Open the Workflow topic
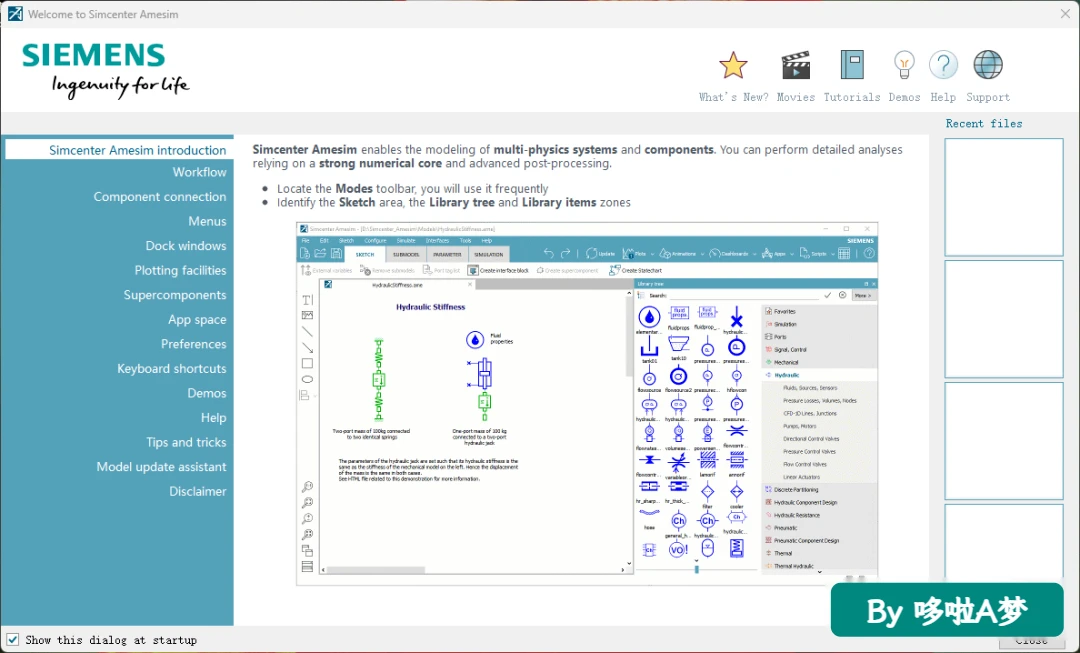Screen dimensions: 1080x653 coord(199,172)
